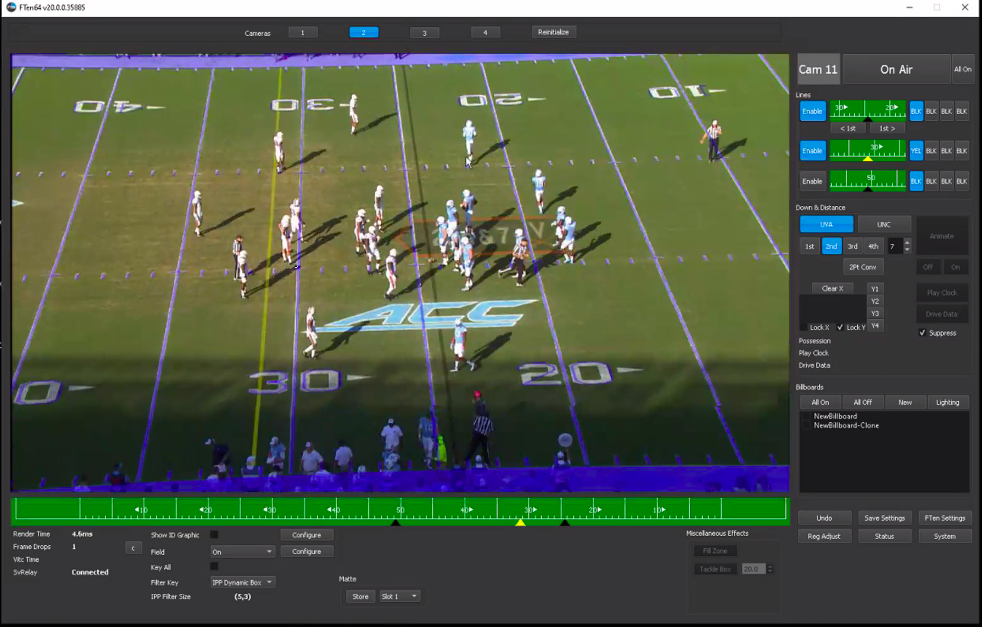
Task: Open the System panel
Action: 944,536
